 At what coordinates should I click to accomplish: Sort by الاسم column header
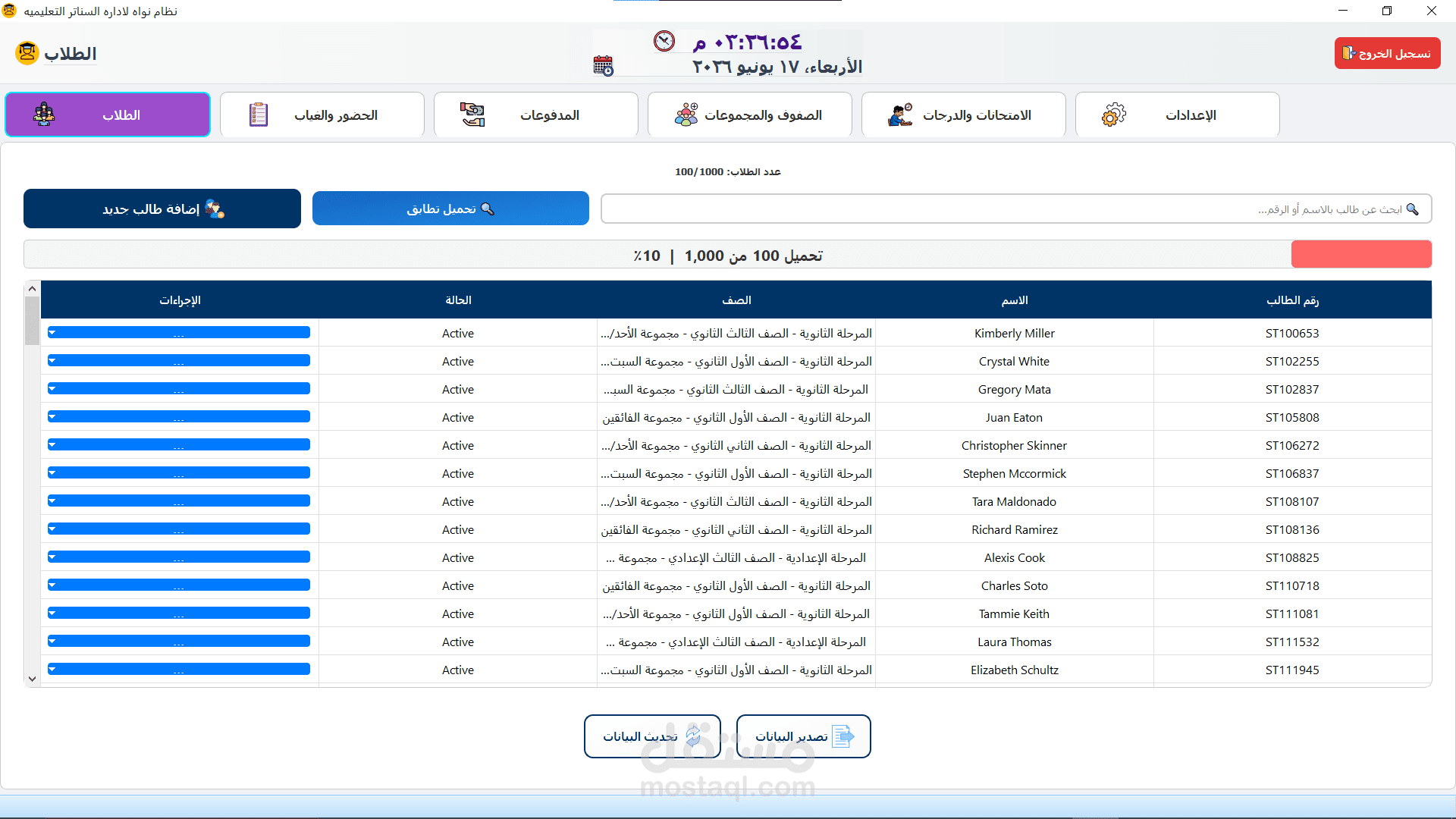1015,300
